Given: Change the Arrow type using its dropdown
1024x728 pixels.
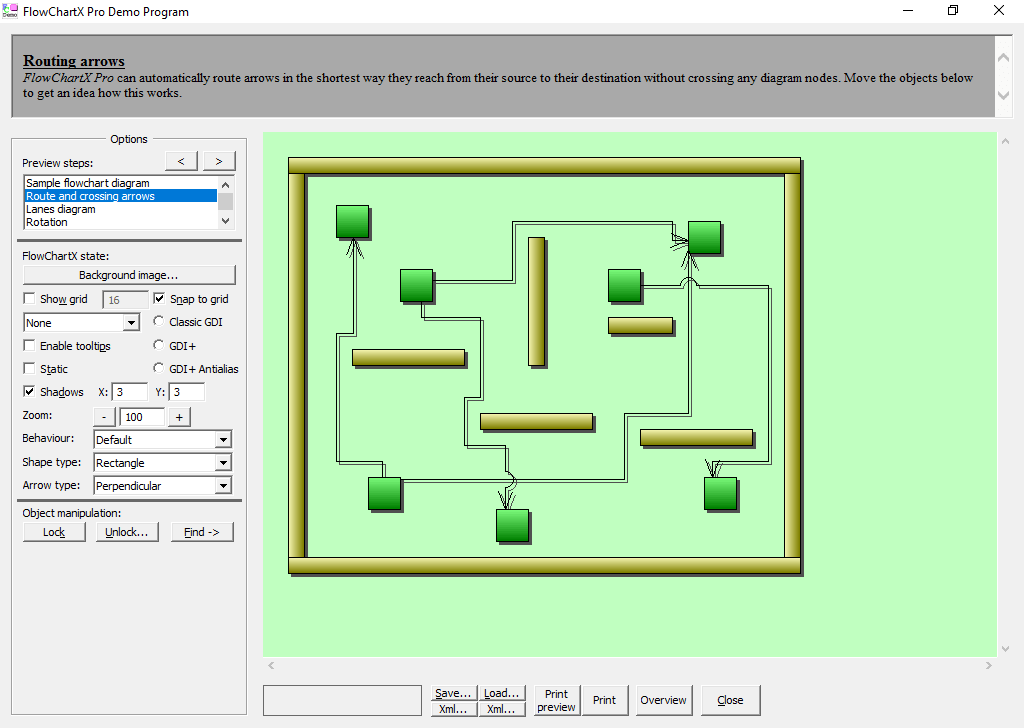Looking at the screenshot, I should click(221, 485).
